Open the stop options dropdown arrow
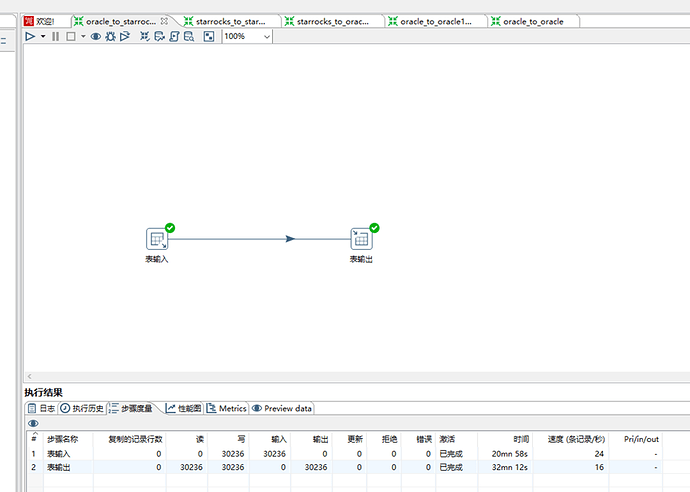Viewport: 690px width, 492px height. (x=83, y=36)
